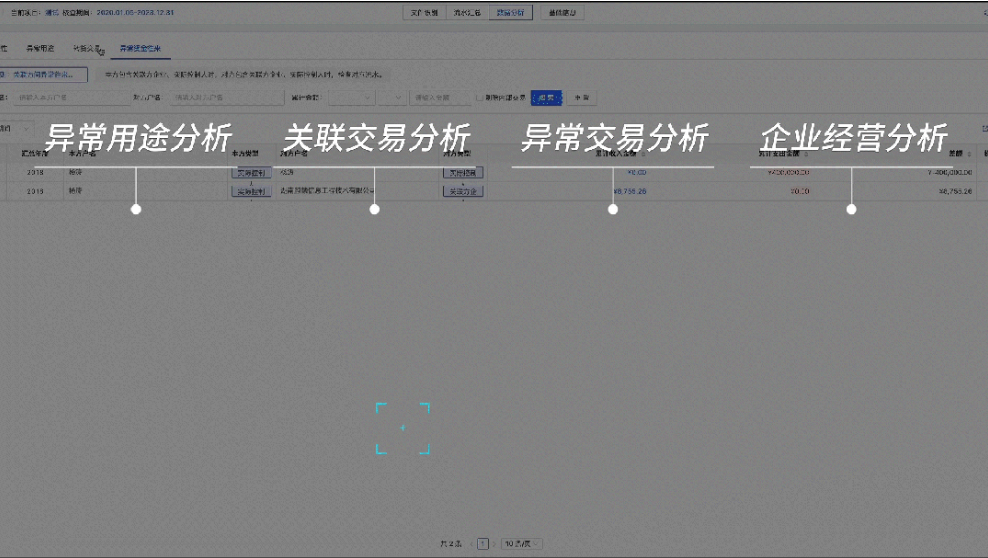Click the outlined 关联方 button at top left
988x558 pixels.
click(x=45, y=74)
